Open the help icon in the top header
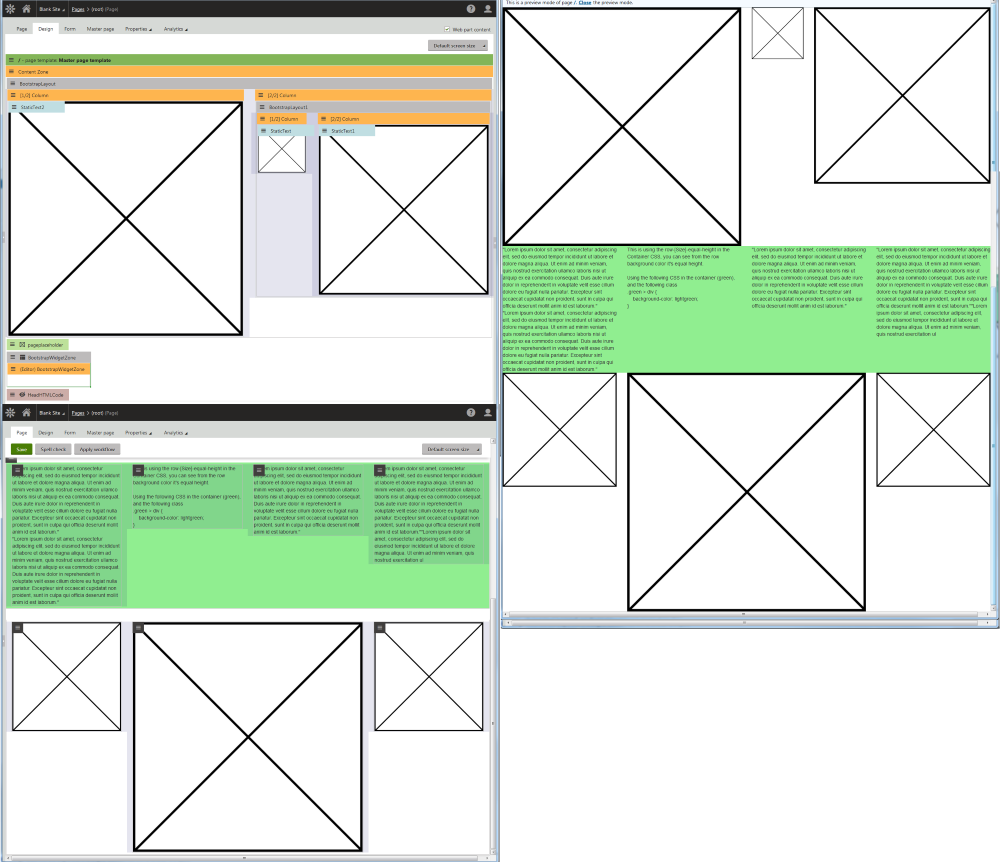This screenshot has height=862, width=1000. (x=470, y=8)
